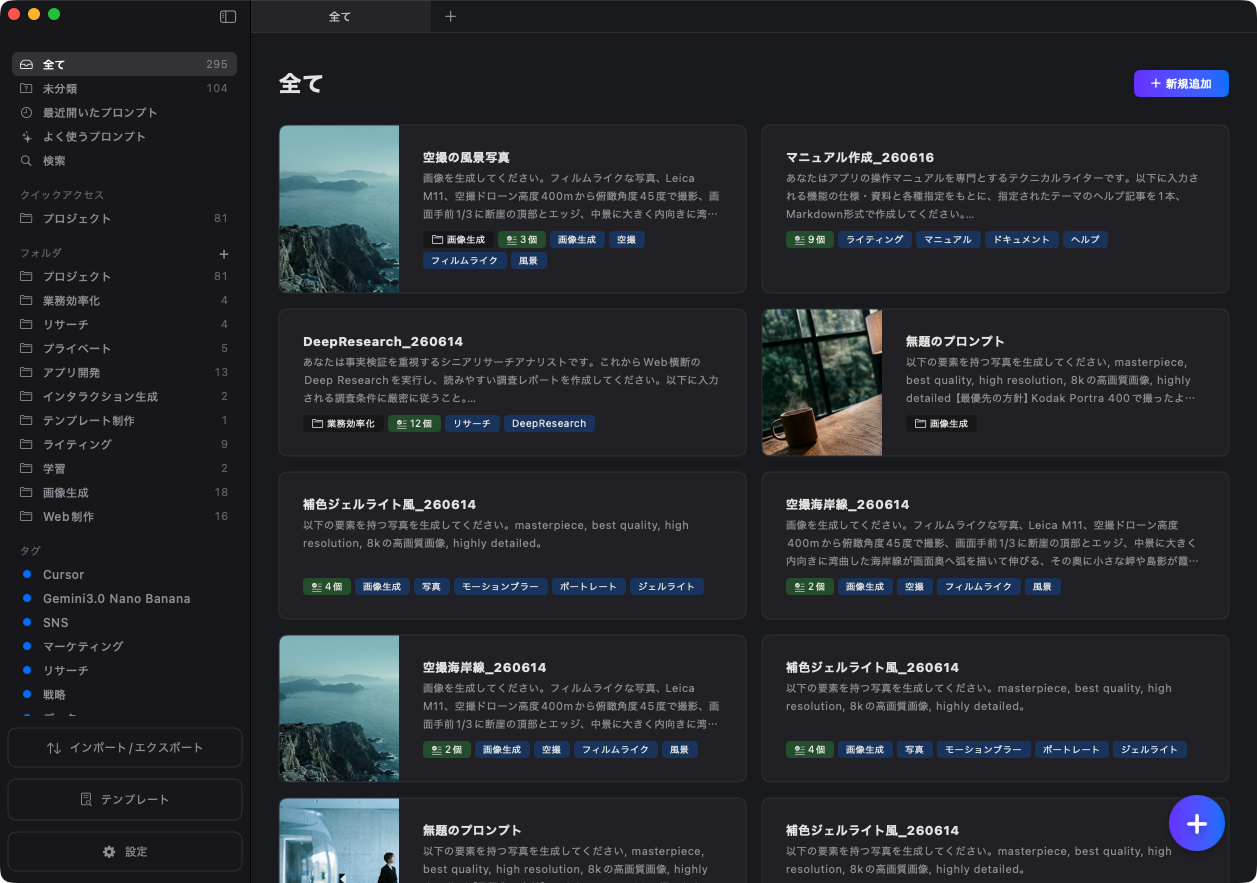This screenshot has width=1257, height=883.
Task: Open a new tab with plus icon
Action: pos(450,16)
